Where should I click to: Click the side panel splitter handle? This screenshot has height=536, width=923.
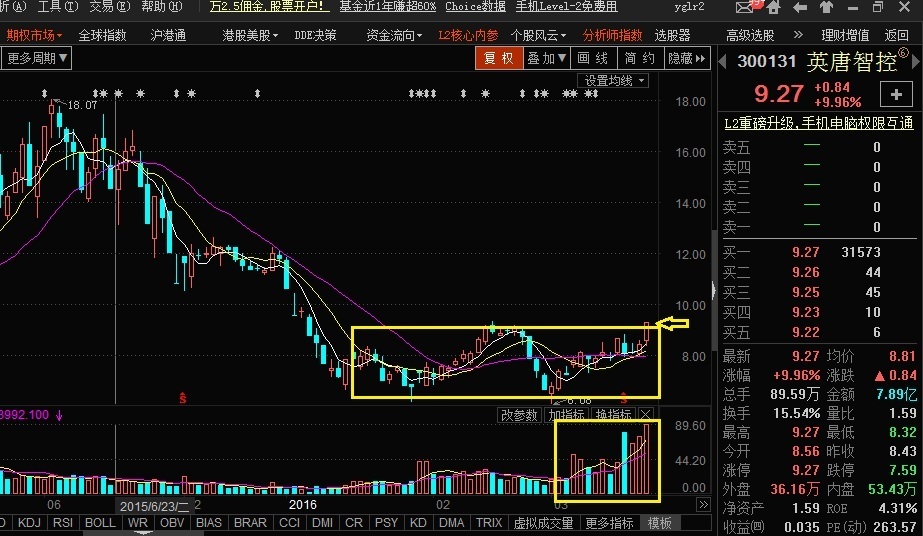(x=714, y=289)
